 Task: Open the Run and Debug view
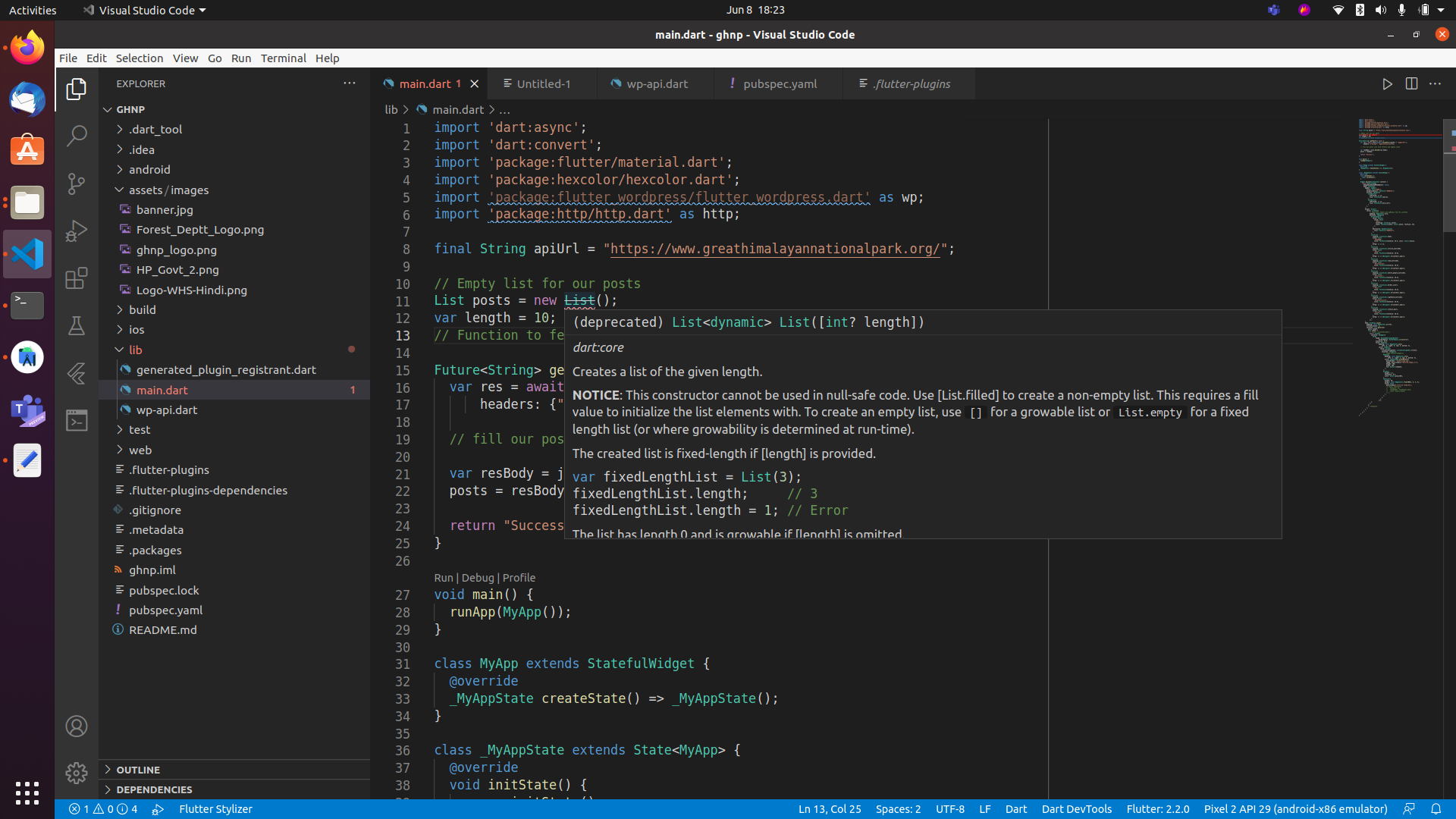pyautogui.click(x=77, y=231)
